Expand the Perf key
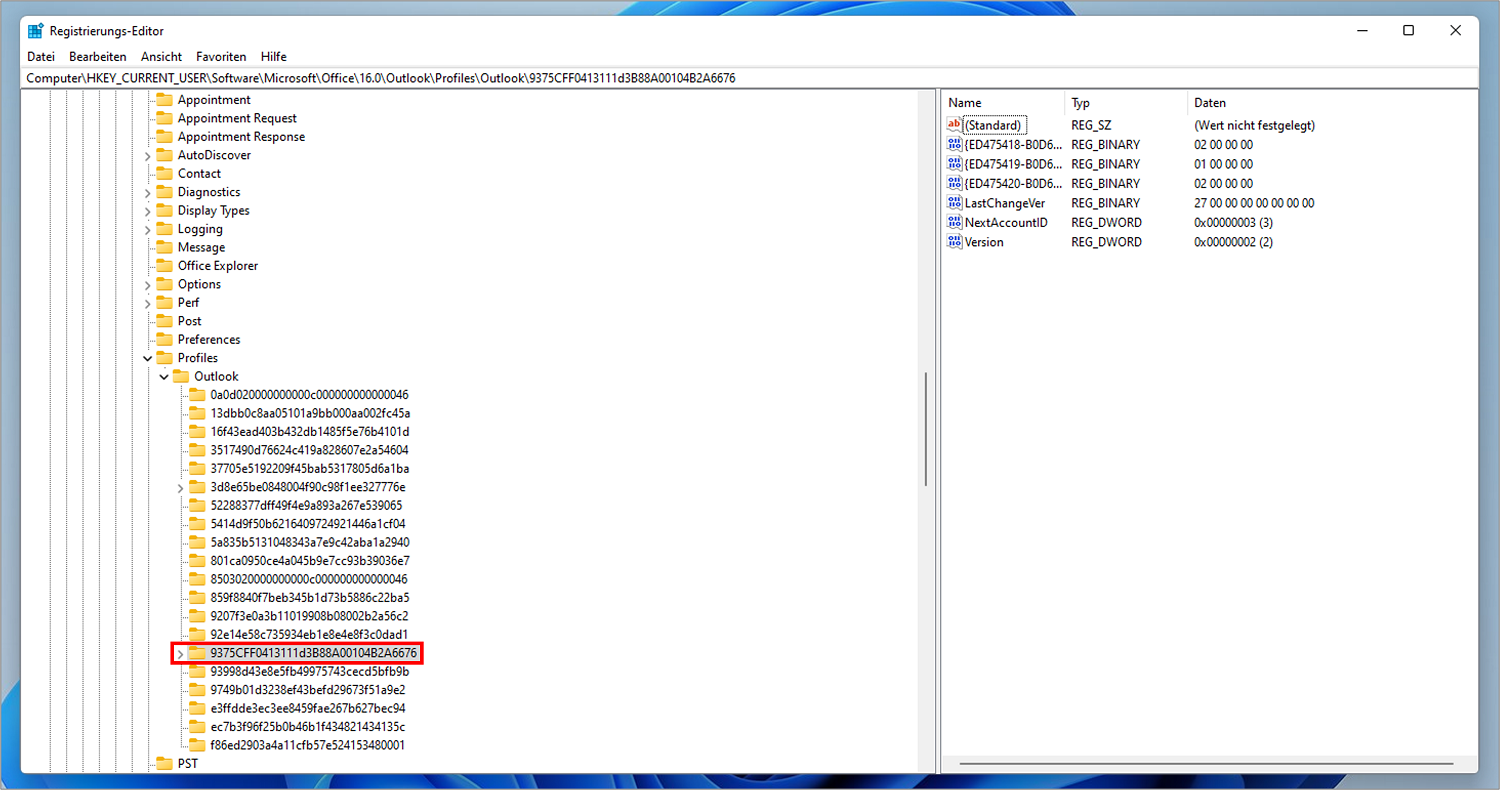 click(x=148, y=303)
